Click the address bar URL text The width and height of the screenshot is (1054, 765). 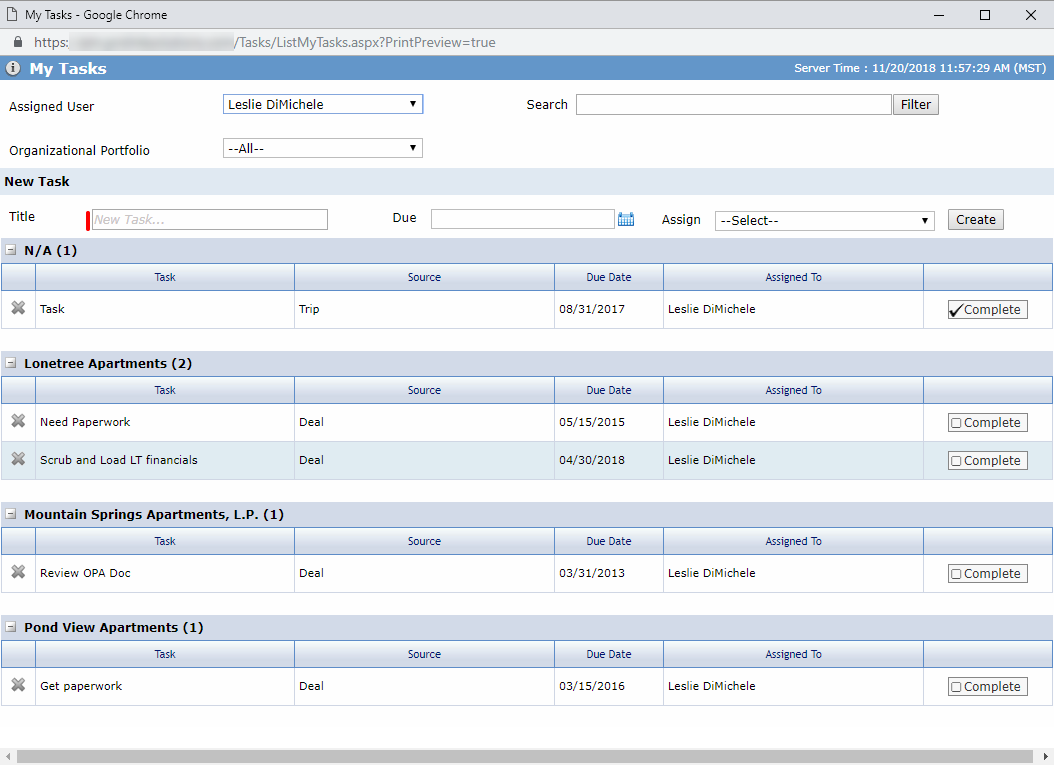(265, 42)
